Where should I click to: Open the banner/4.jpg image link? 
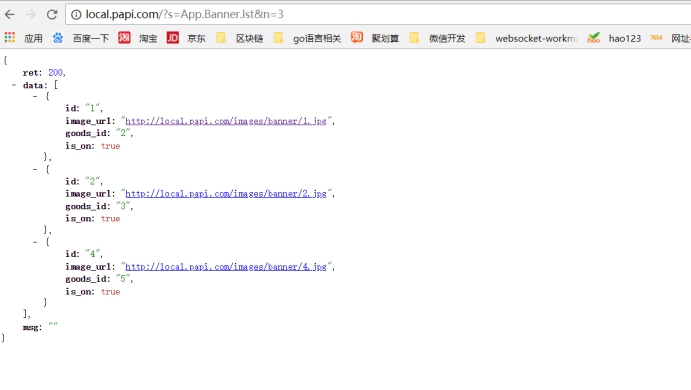point(226,267)
